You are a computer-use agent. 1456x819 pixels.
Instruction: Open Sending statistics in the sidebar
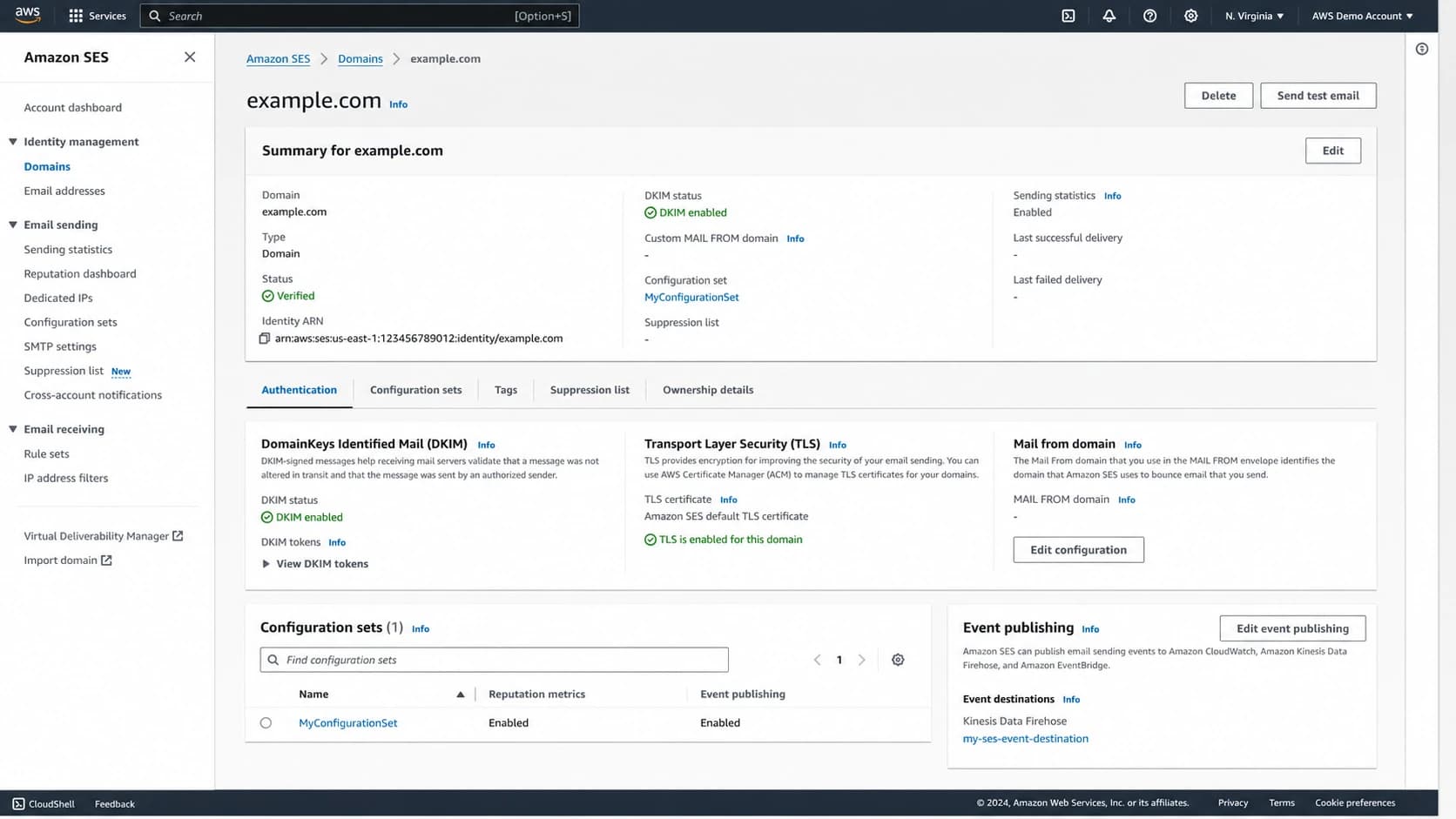(68, 250)
